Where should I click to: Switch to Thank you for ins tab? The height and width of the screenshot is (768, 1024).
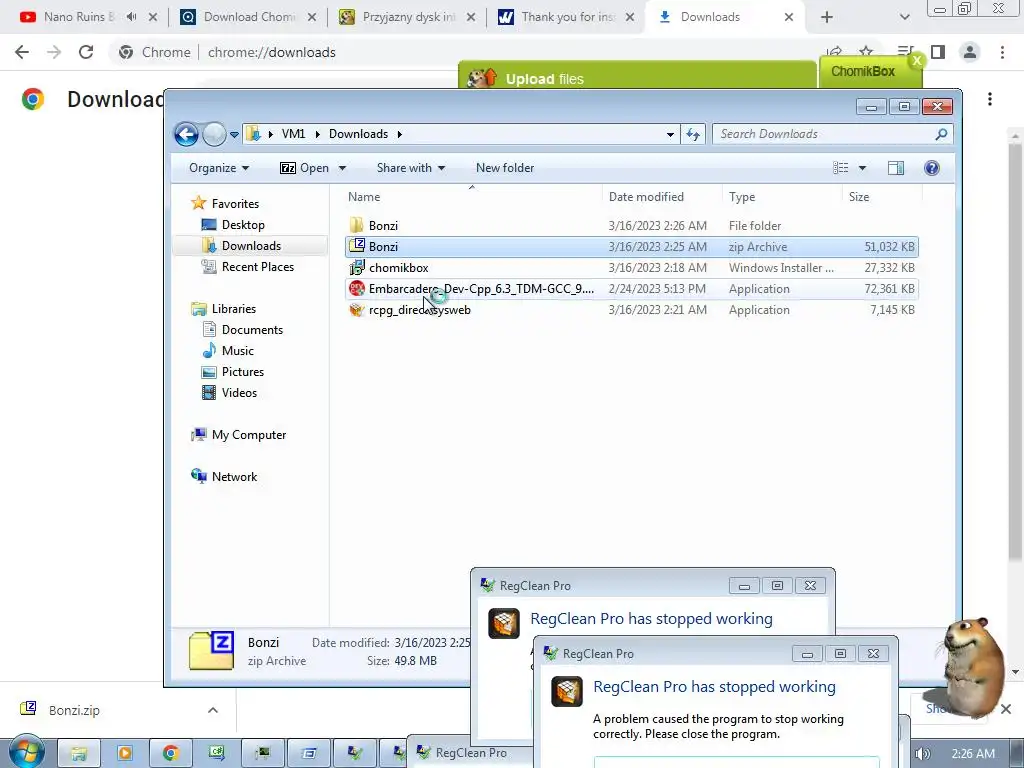(568, 17)
